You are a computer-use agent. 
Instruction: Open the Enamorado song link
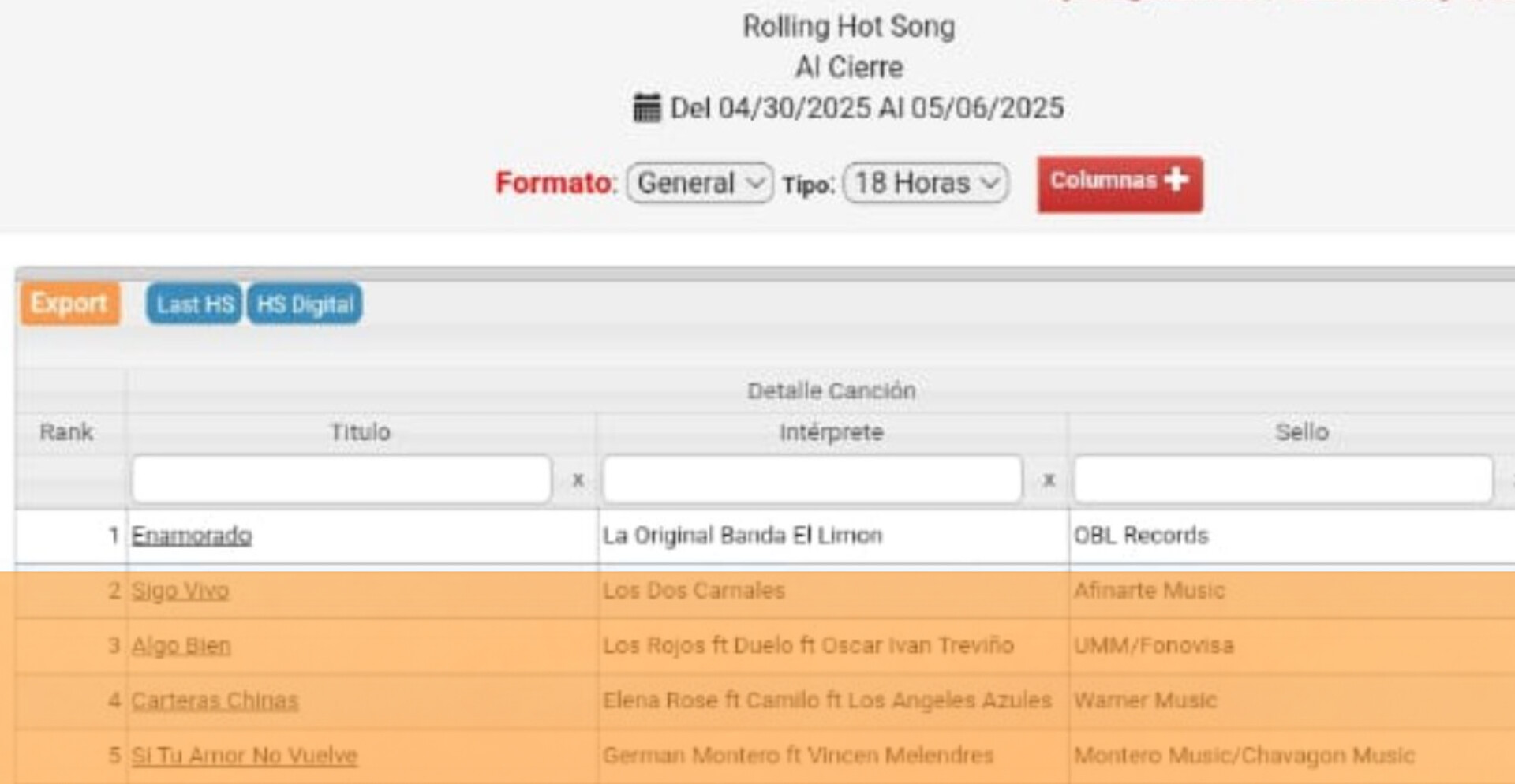click(x=192, y=536)
